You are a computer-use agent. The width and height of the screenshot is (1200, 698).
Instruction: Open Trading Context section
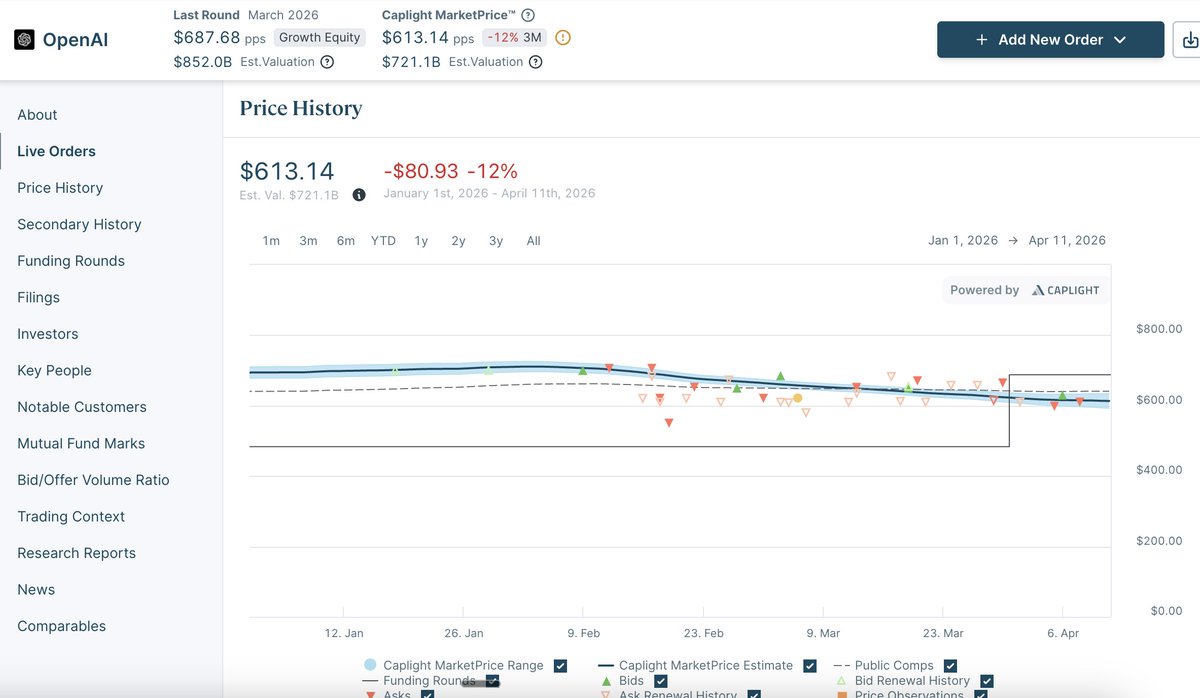point(71,516)
